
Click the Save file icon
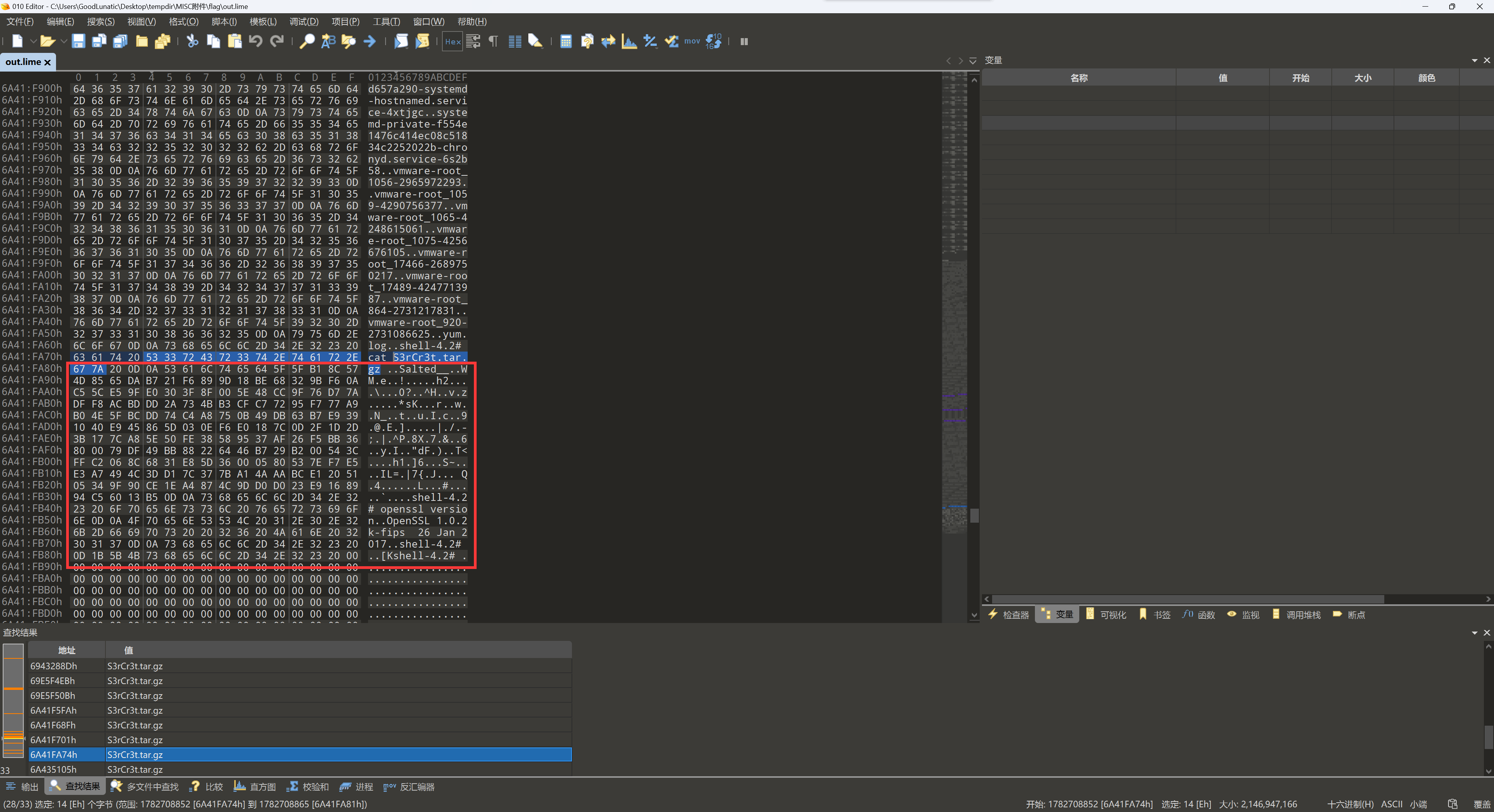[78, 41]
